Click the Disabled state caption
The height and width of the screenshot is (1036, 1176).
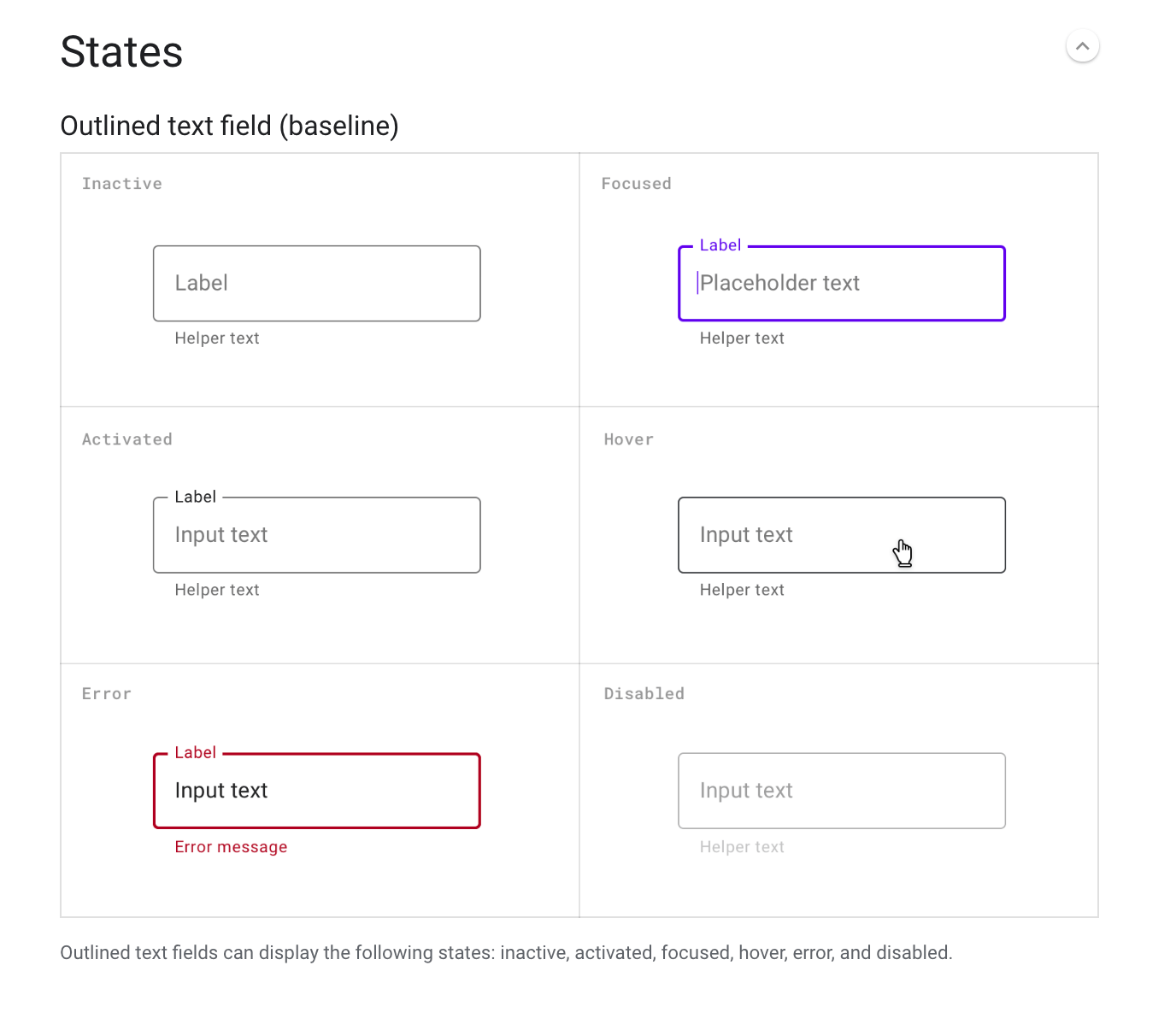(x=644, y=694)
